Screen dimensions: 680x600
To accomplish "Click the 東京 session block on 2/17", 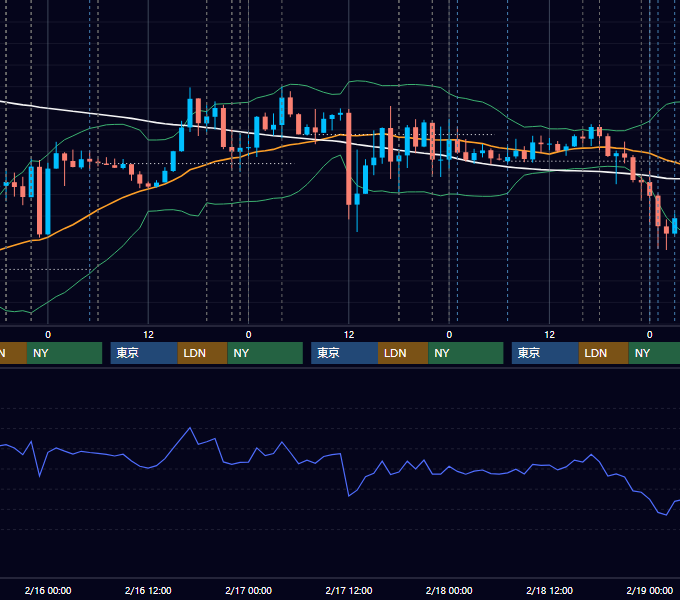I will (x=344, y=353).
